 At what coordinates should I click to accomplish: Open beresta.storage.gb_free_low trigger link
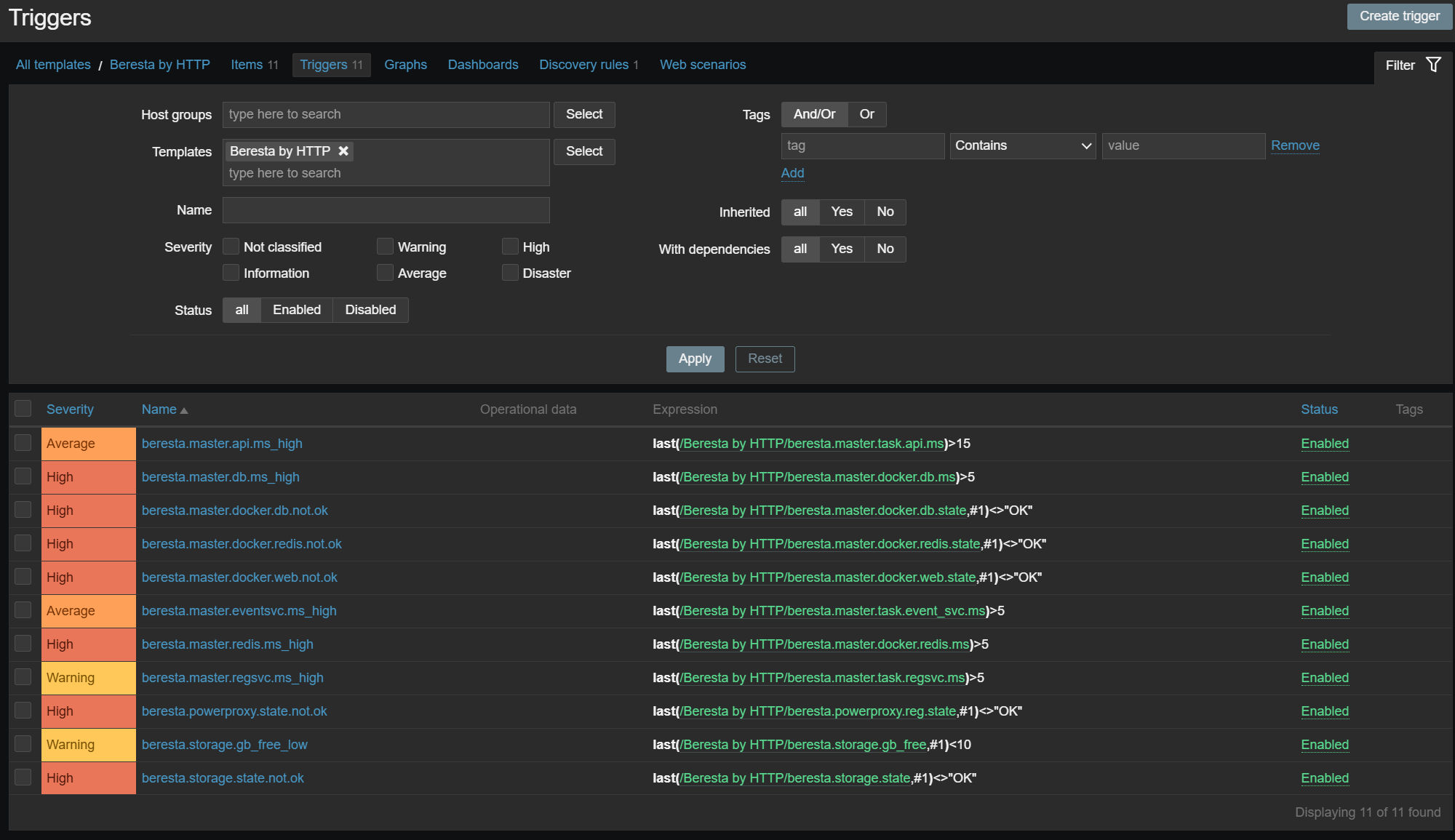coord(224,745)
